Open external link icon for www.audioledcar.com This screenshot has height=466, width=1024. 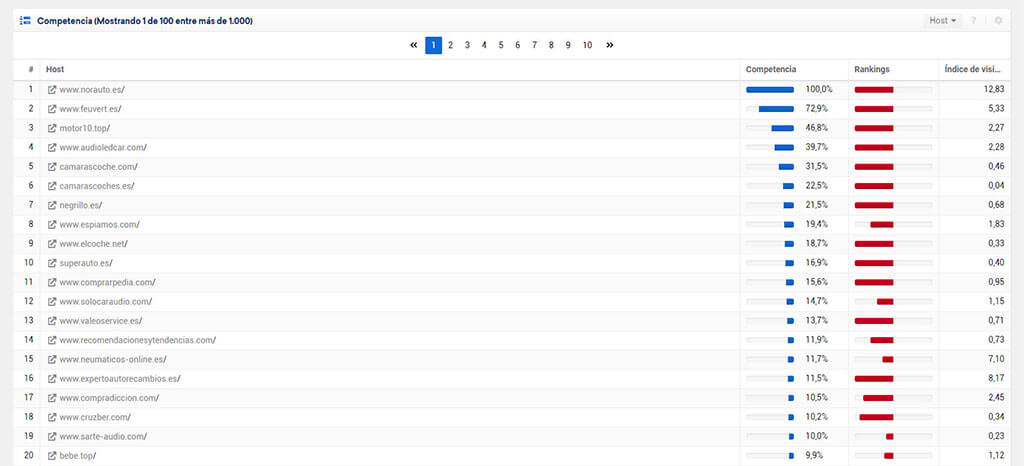[52, 148]
